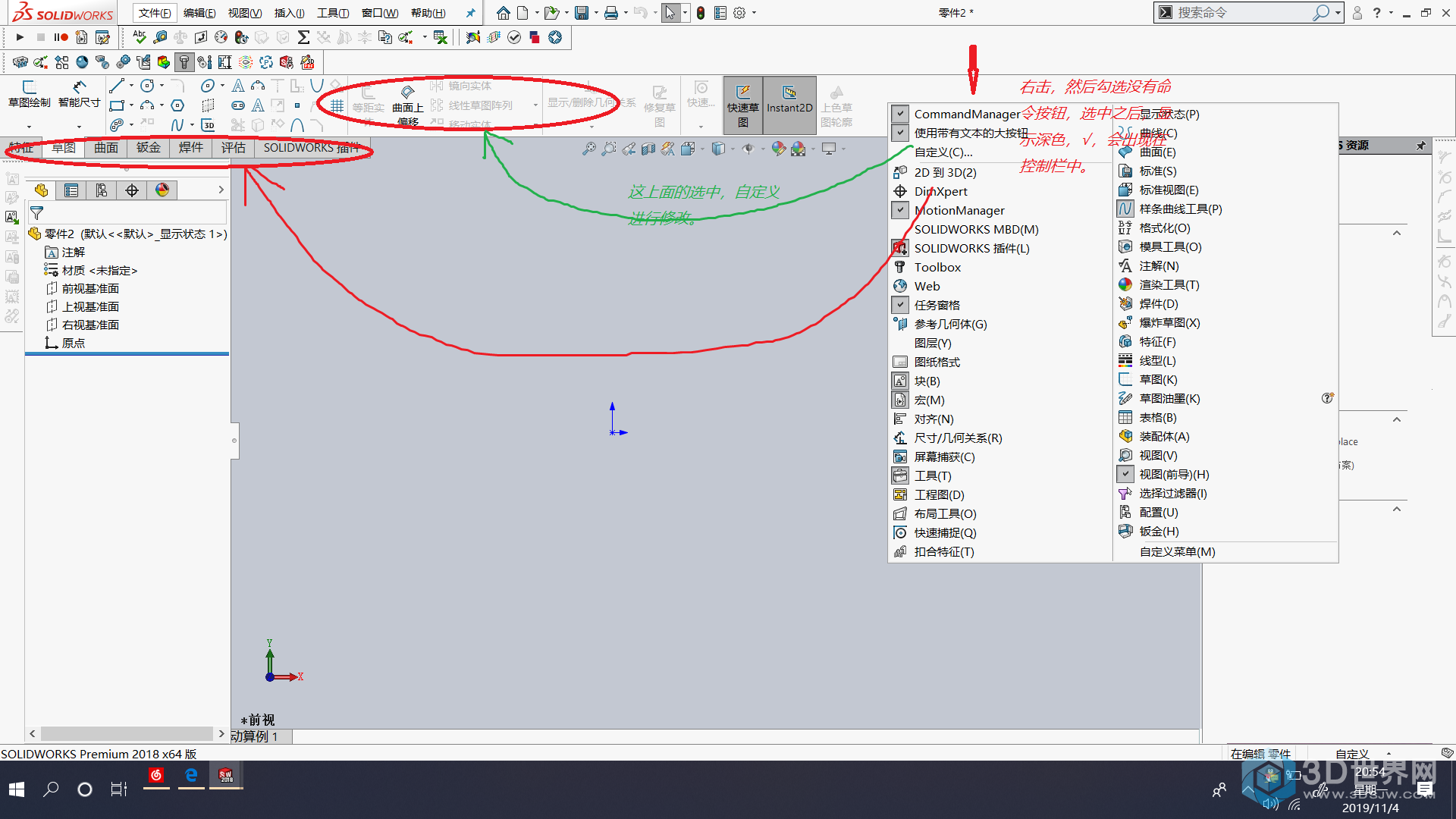Choose 自定义(C)... in context menu
Screen dimensions: 1456x819
943,152
